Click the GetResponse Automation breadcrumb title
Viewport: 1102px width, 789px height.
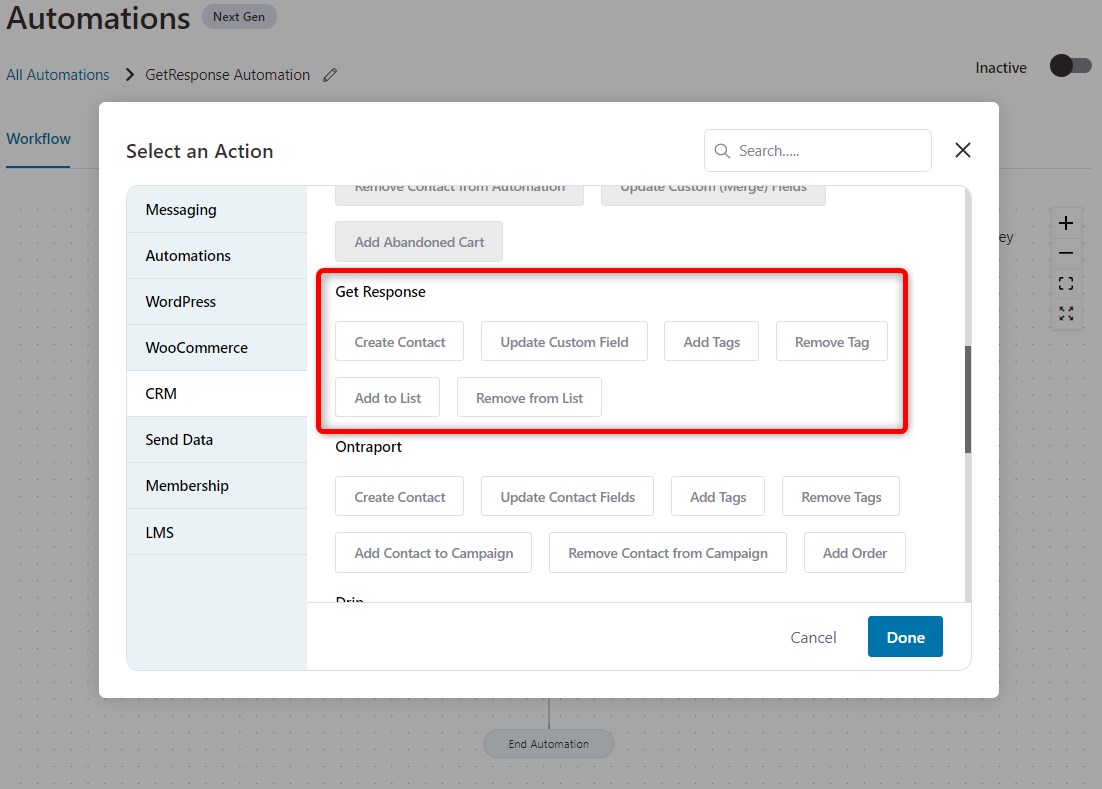(x=227, y=74)
